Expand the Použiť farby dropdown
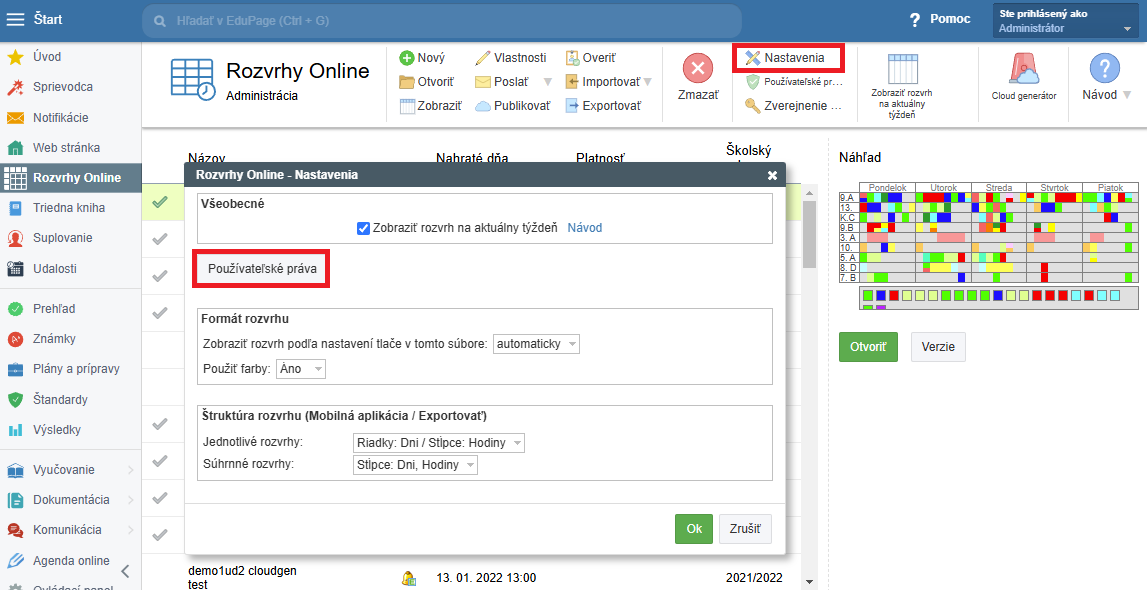 (301, 369)
